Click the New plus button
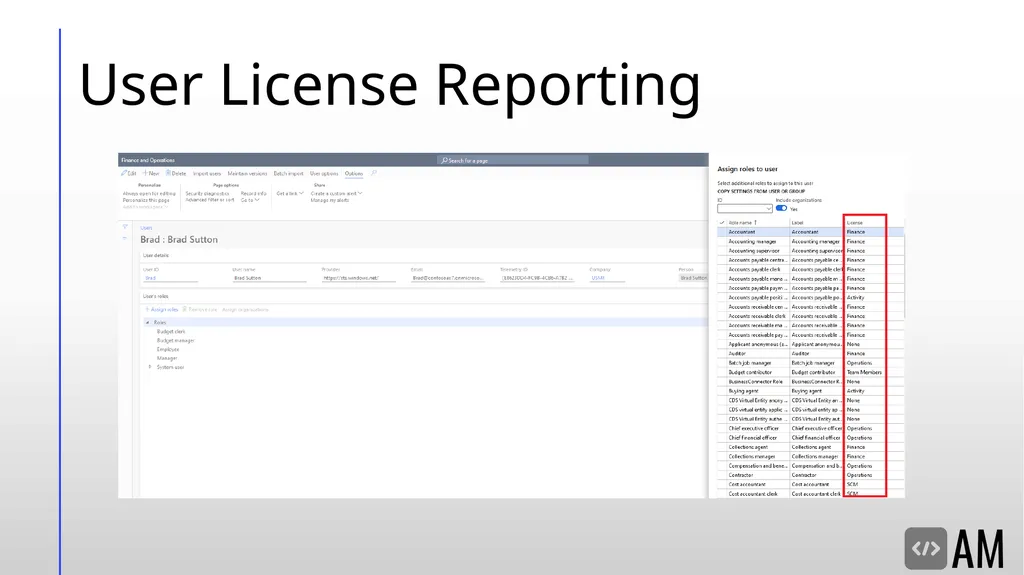The image size is (1024, 575). pos(151,174)
